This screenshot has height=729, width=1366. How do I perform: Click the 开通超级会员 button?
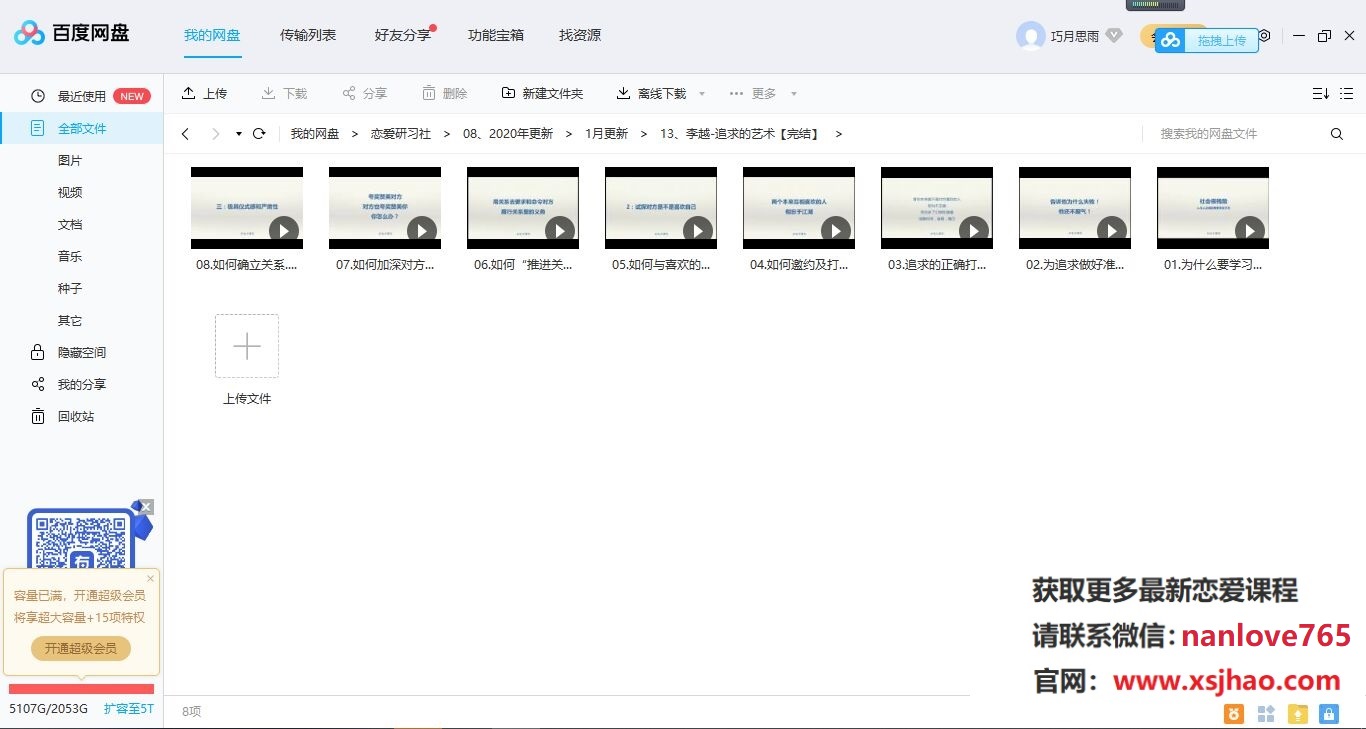(x=80, y=648)
